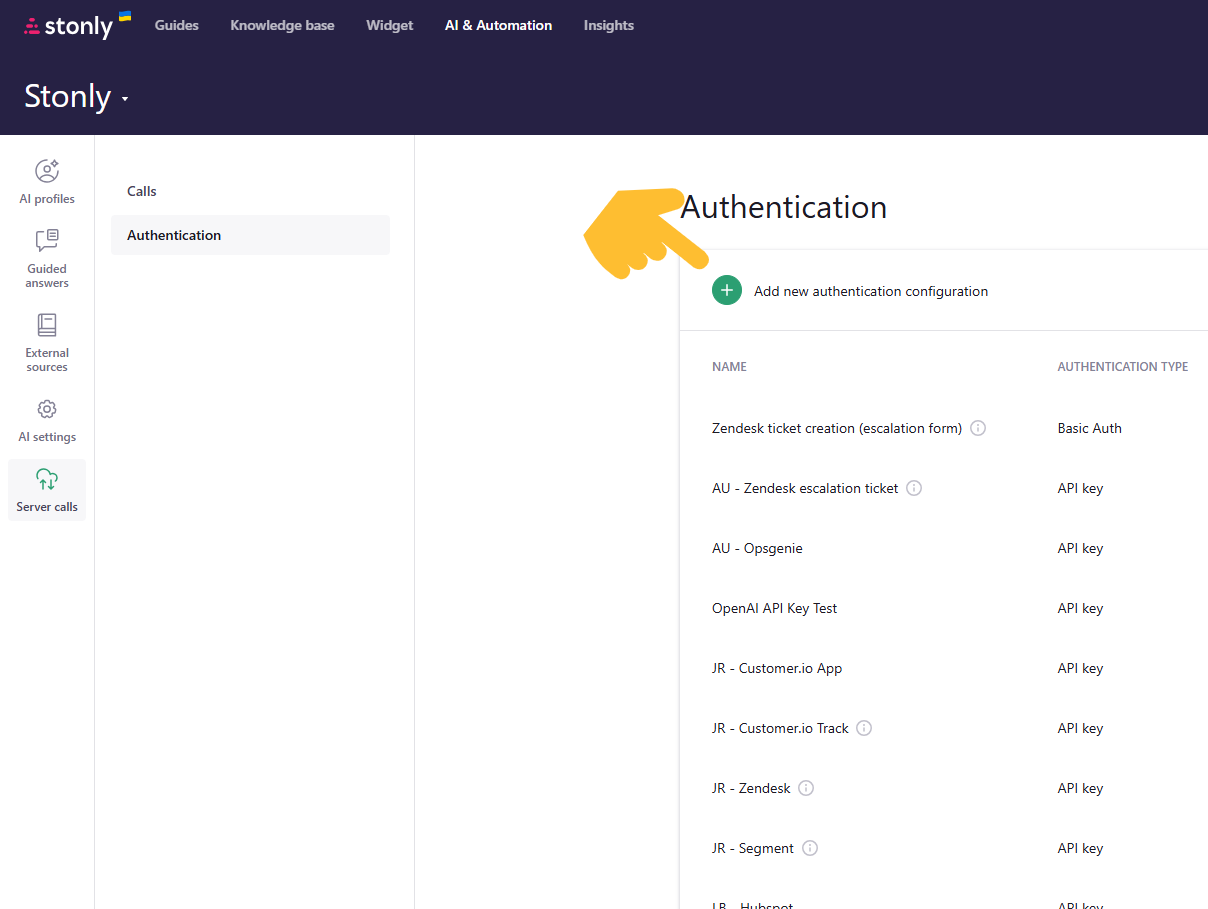Open External sources from the sidebar
The height and width of the screenshot is (909, 1208).
tap(46, 340)
